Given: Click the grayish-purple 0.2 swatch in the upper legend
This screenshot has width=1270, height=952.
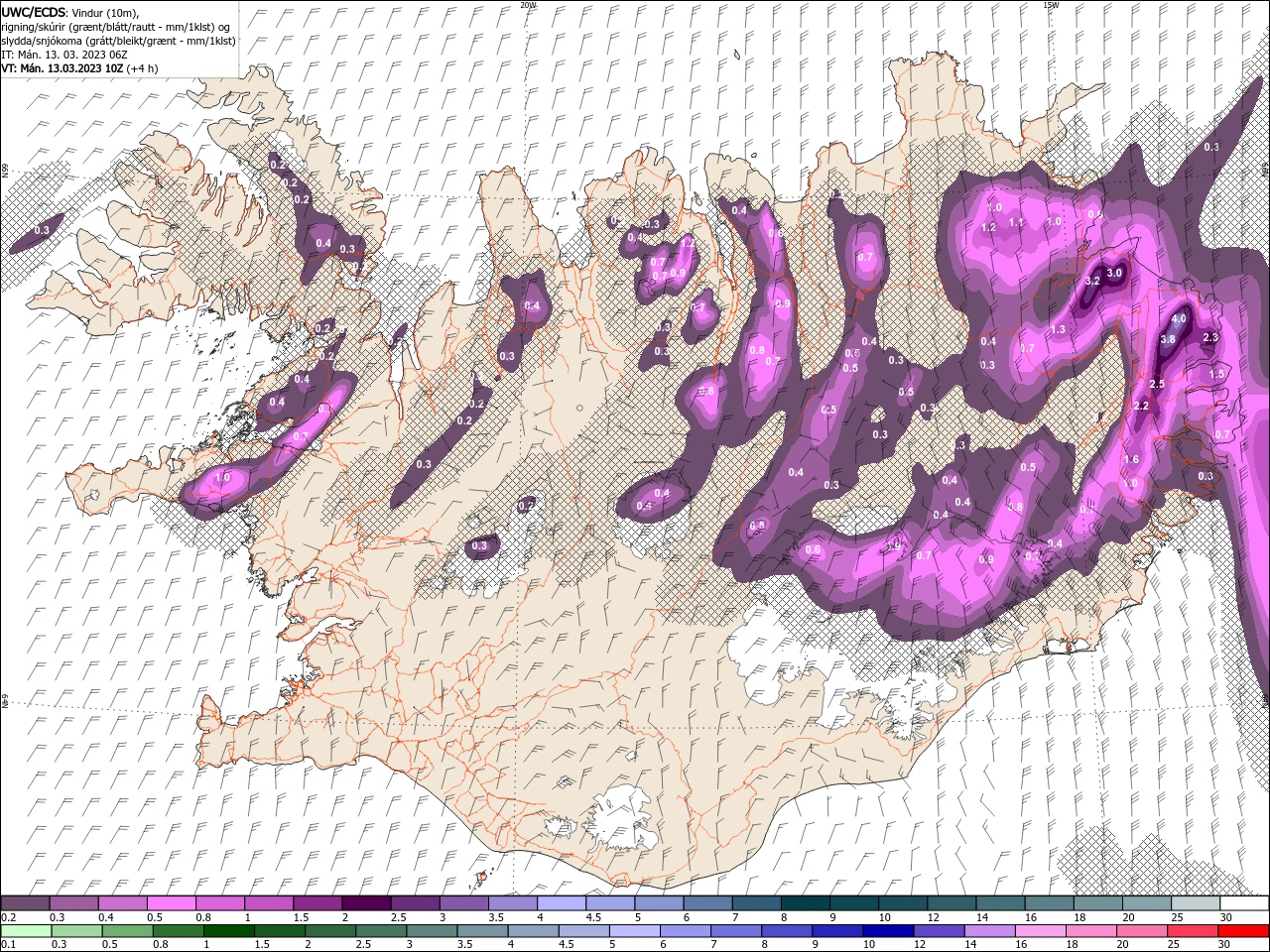Looking at the screenshot, I should pos(25,903).
